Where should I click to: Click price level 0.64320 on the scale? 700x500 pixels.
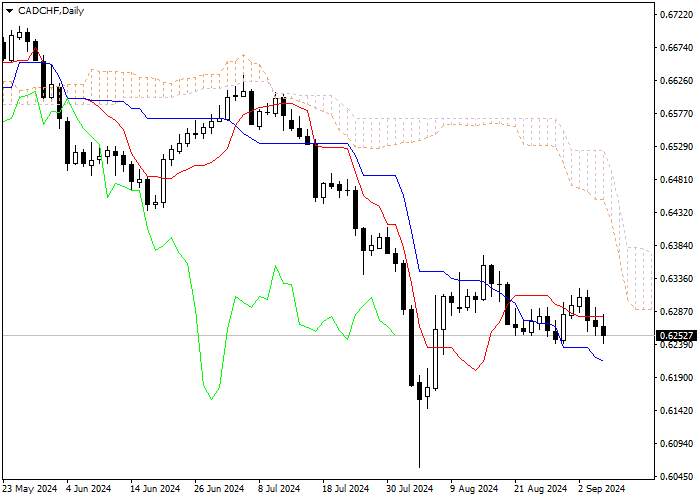677,212
